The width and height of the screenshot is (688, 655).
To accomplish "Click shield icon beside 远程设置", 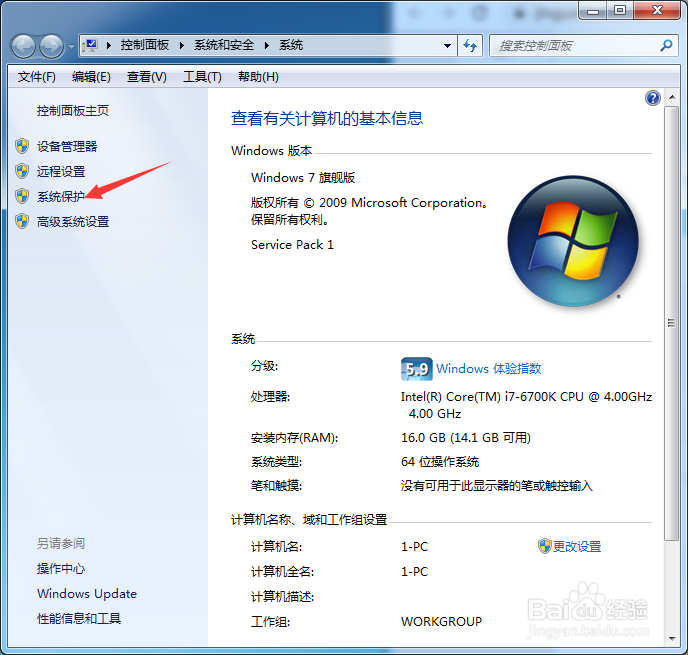I will [x=22, y=171].
